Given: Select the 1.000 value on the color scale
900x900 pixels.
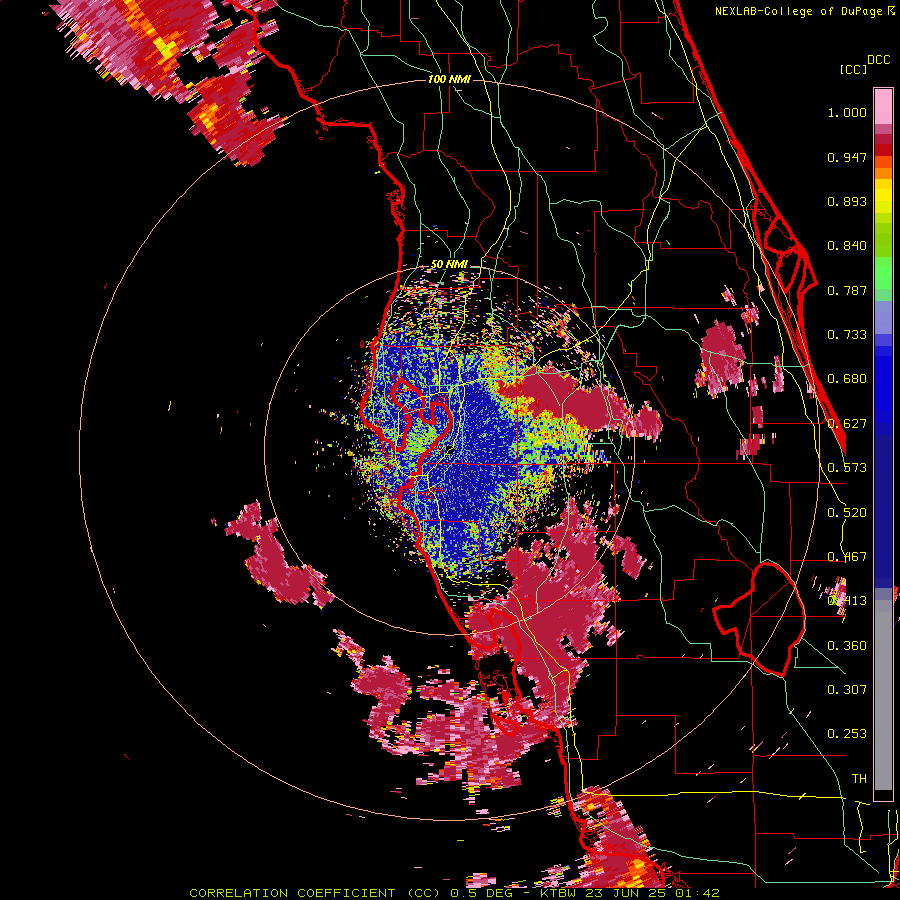Looking at the screenshot, I should [x=847, y=112].
